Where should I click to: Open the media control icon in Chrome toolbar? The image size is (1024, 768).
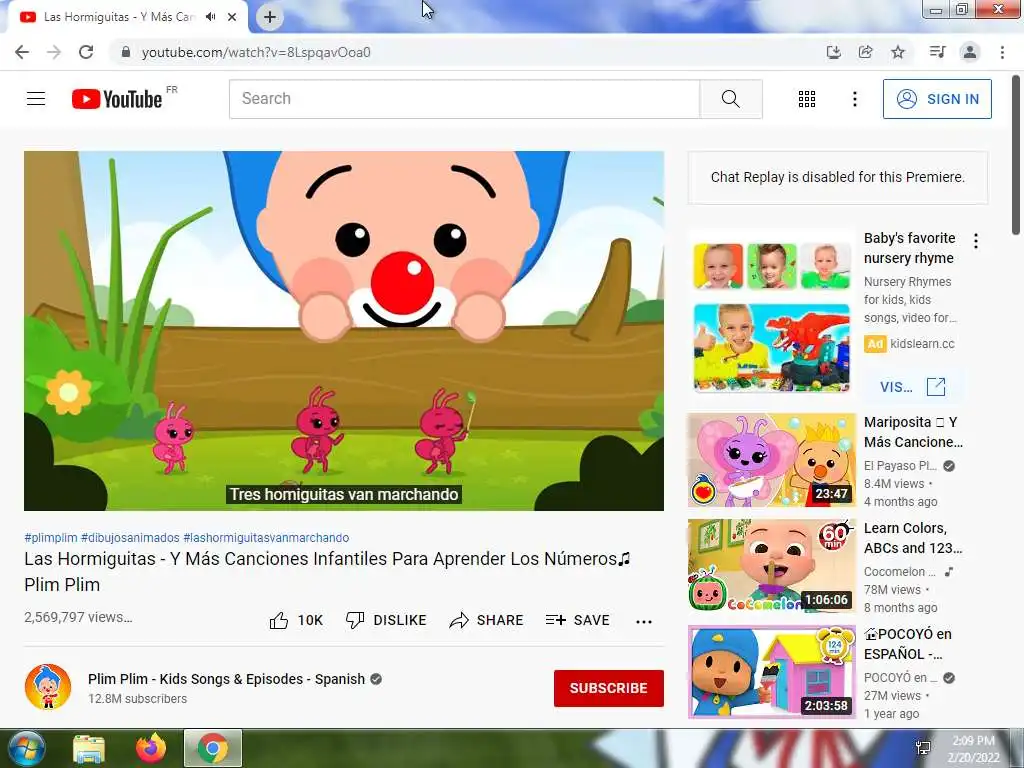tap(937, 52)
